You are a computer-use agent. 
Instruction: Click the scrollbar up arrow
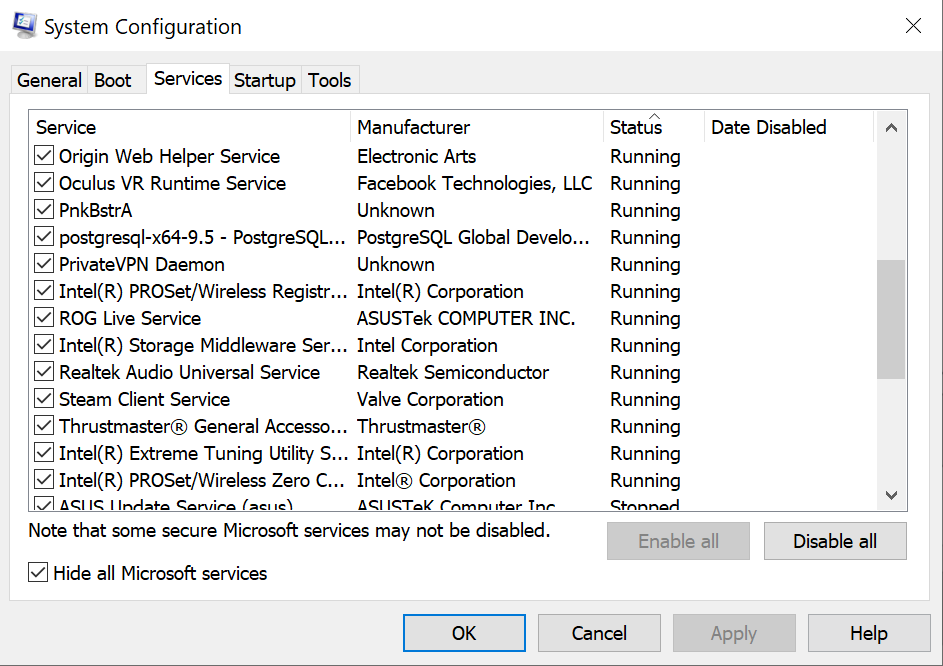891,127
